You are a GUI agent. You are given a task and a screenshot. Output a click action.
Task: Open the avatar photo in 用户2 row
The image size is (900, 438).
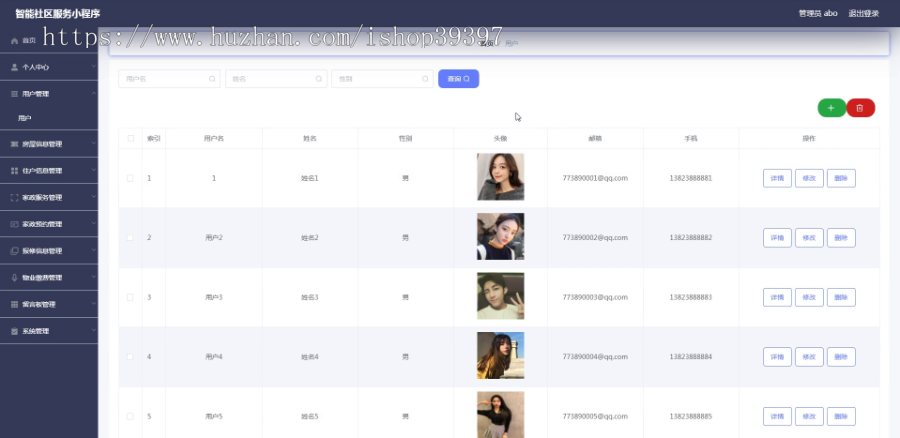tap(501, 237)
